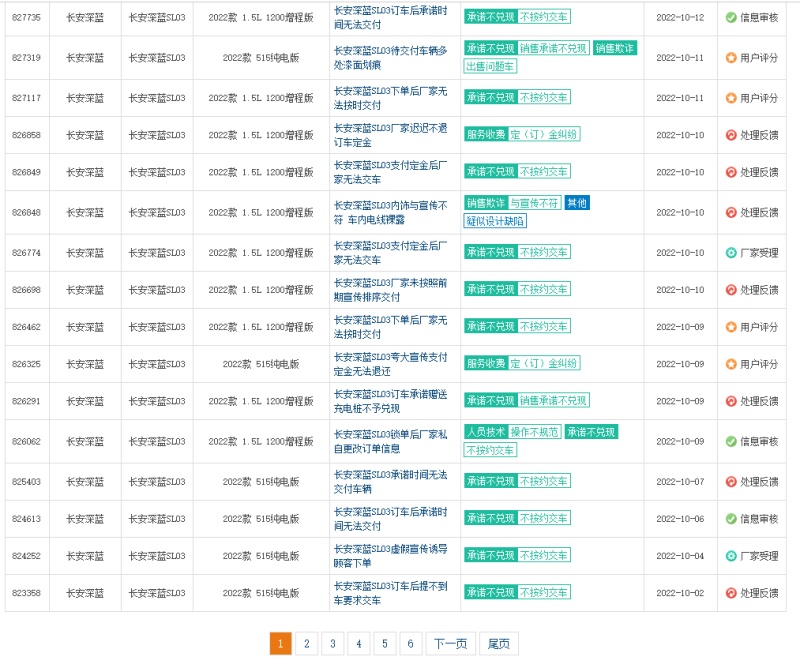Click the date 2022-10-06
This screenshot has height=668, width=800.
pyautogui.click(x=680, y=518)
